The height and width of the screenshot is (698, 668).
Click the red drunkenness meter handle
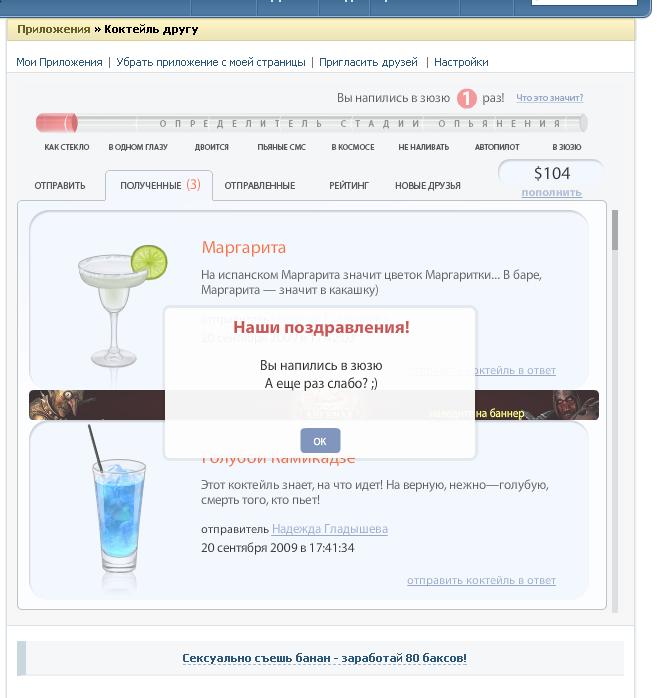[x=70, y=123]
